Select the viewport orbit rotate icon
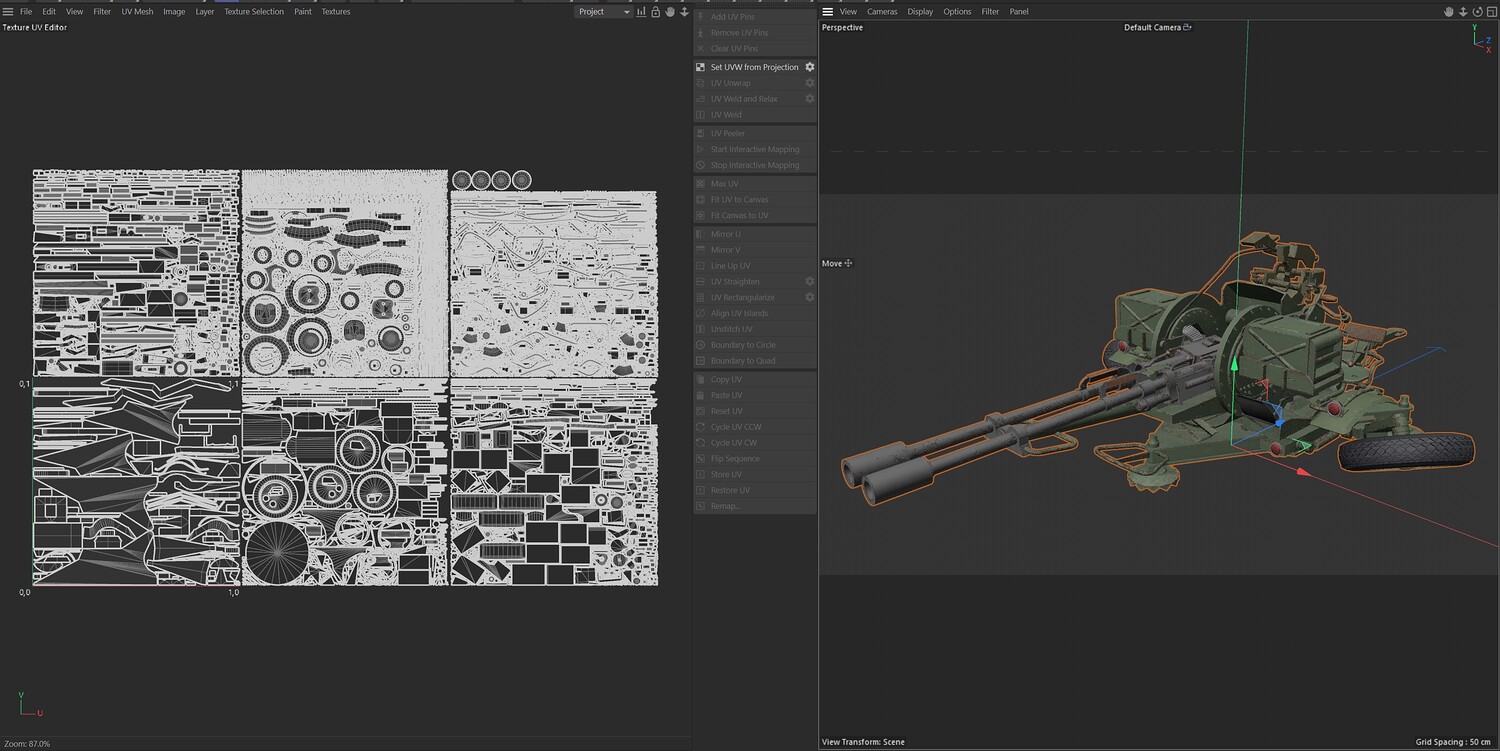The width and height of the screenshot is (1500, 751). [x=1477, y=12]
